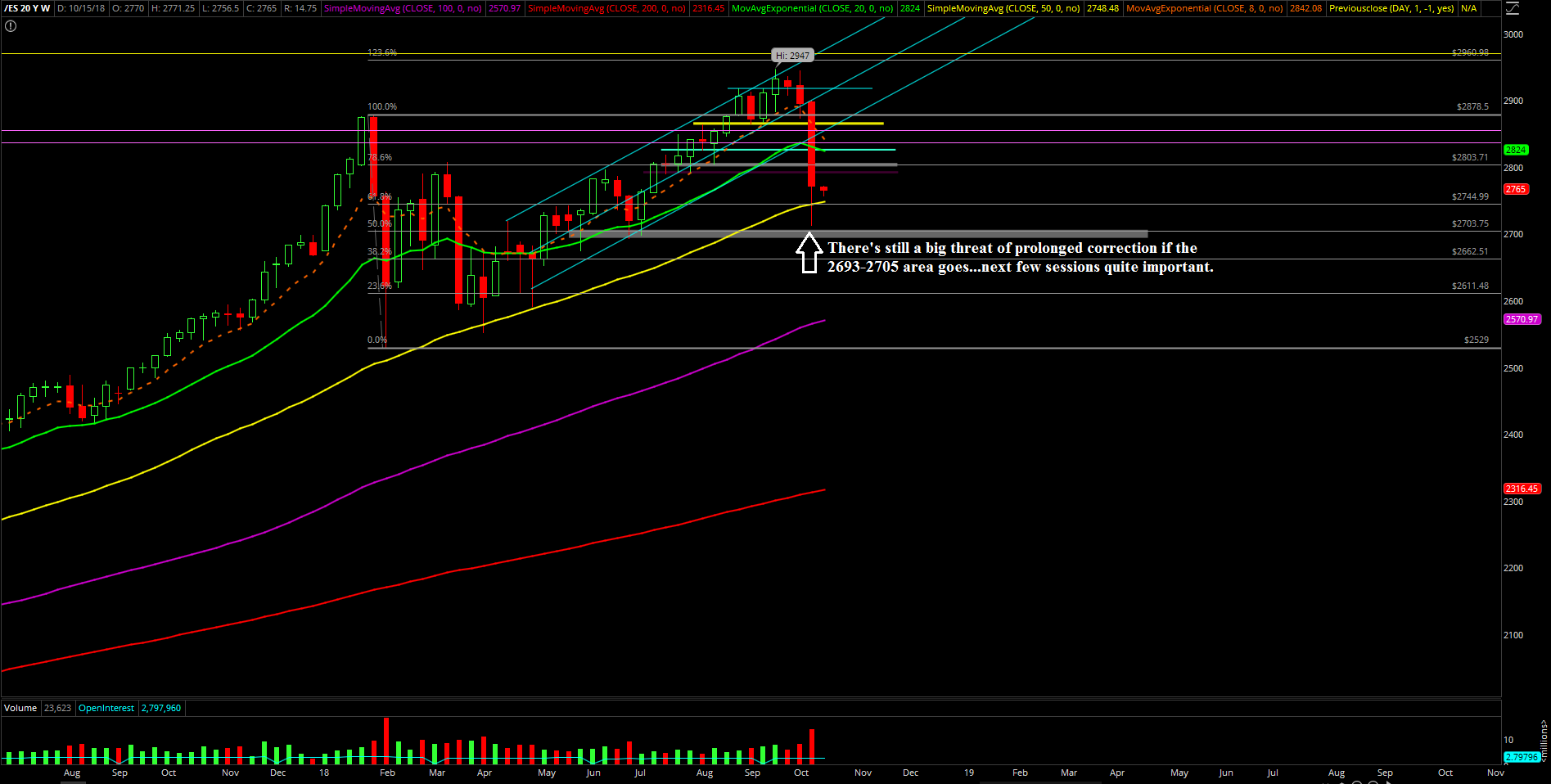Select the SimpleMovingAvg (CLOSE, 50, 0, no) study label

(1003, 8)
